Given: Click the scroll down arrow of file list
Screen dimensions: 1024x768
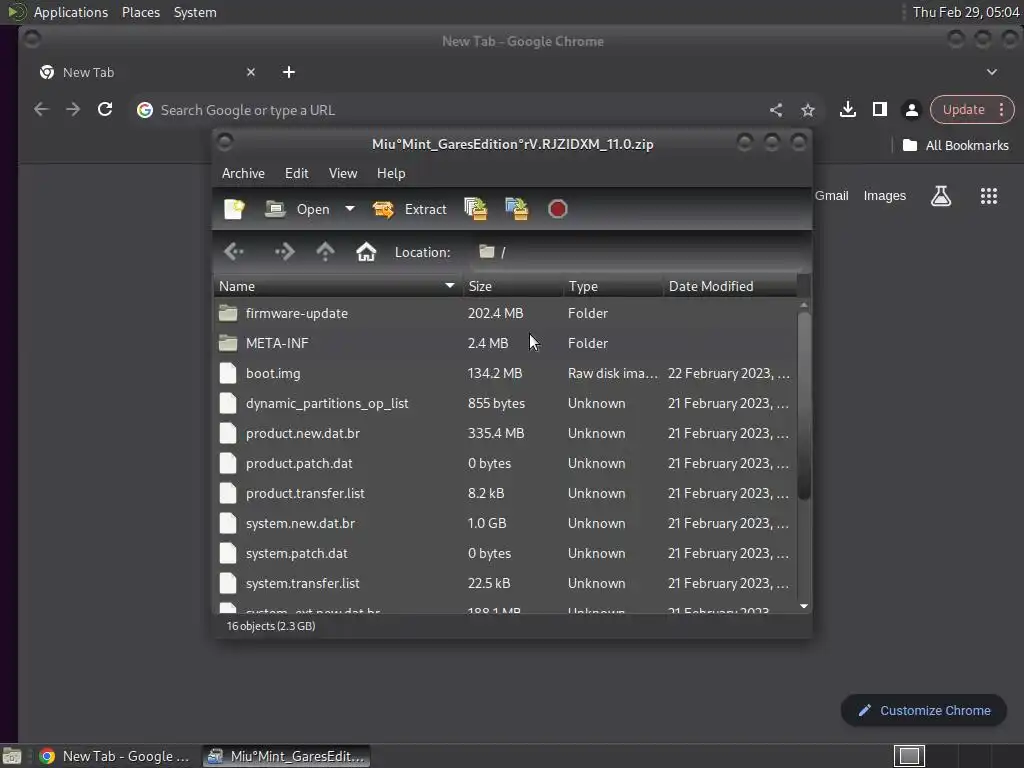Looking at the screenshot, I should tap(804, 607).
